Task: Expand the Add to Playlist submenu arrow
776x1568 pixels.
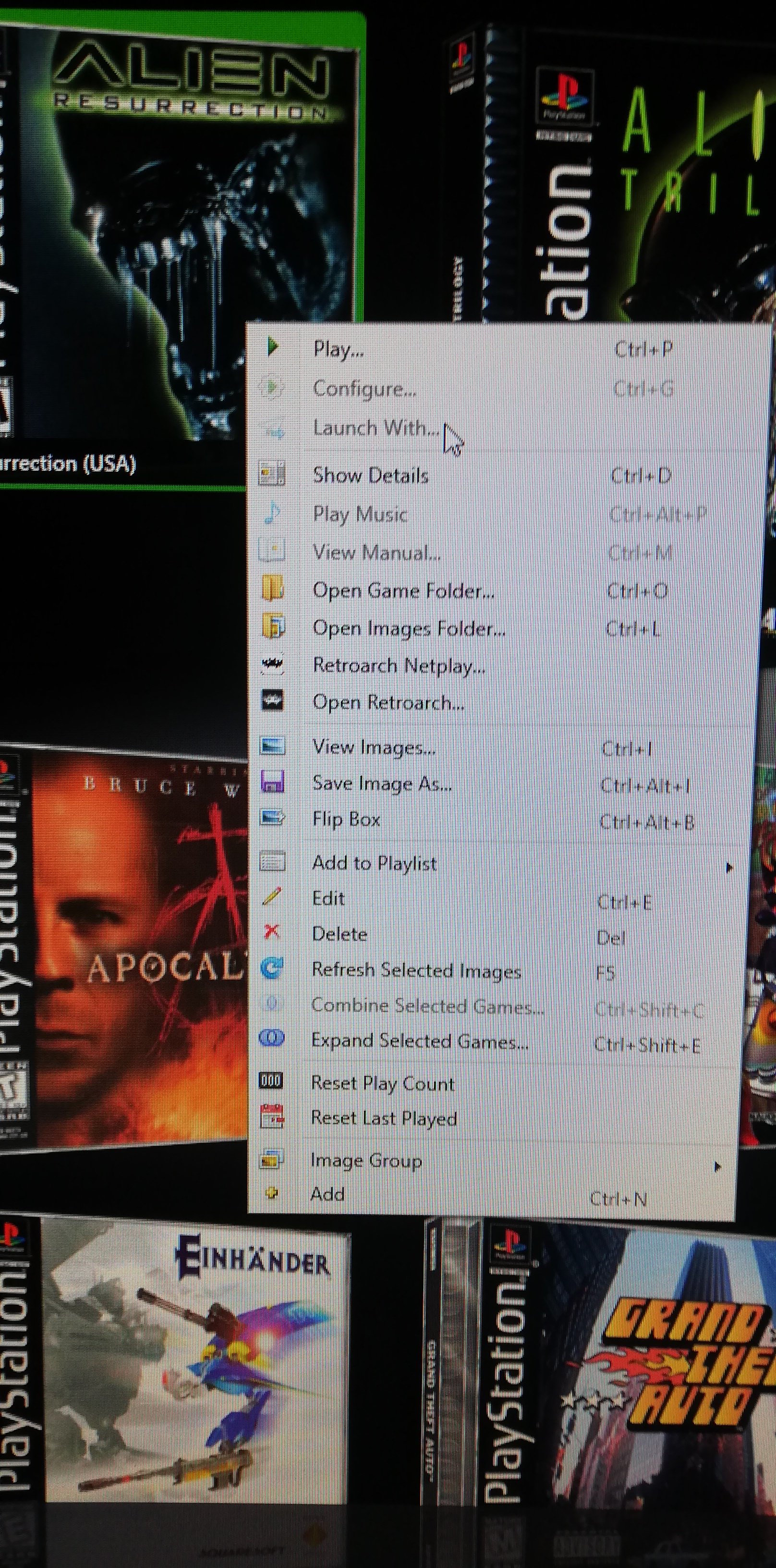Action: 729,868
